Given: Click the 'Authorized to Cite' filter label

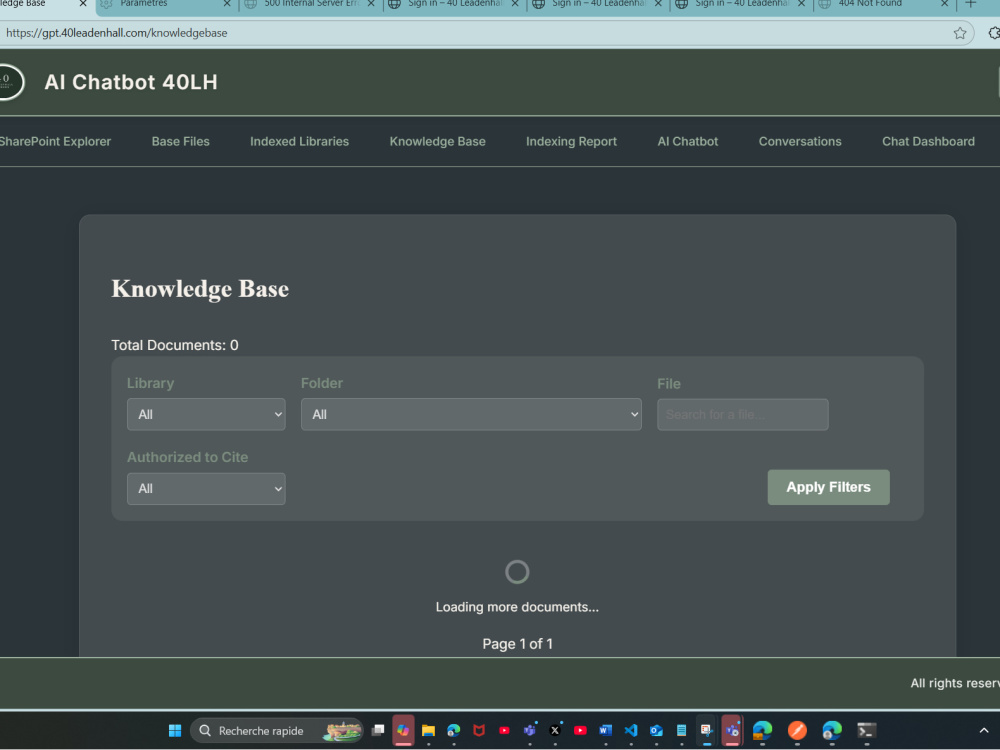Looking at the screenshot, I should click(188, 457).
